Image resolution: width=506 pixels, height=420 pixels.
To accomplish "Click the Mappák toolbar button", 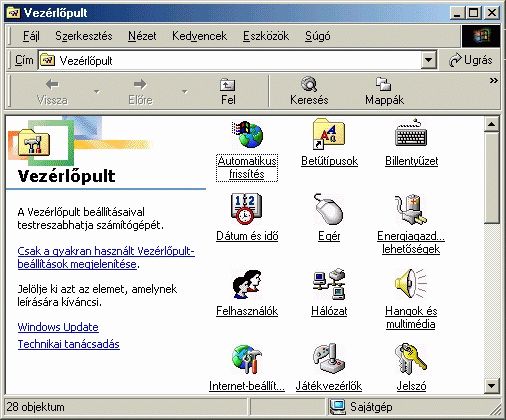I will [384, 91].
